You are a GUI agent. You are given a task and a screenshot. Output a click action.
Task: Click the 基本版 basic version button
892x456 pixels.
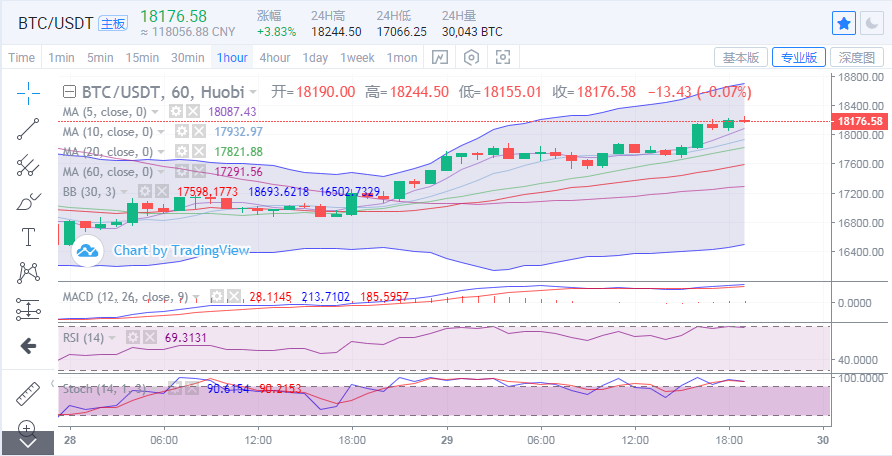point(741,57)
